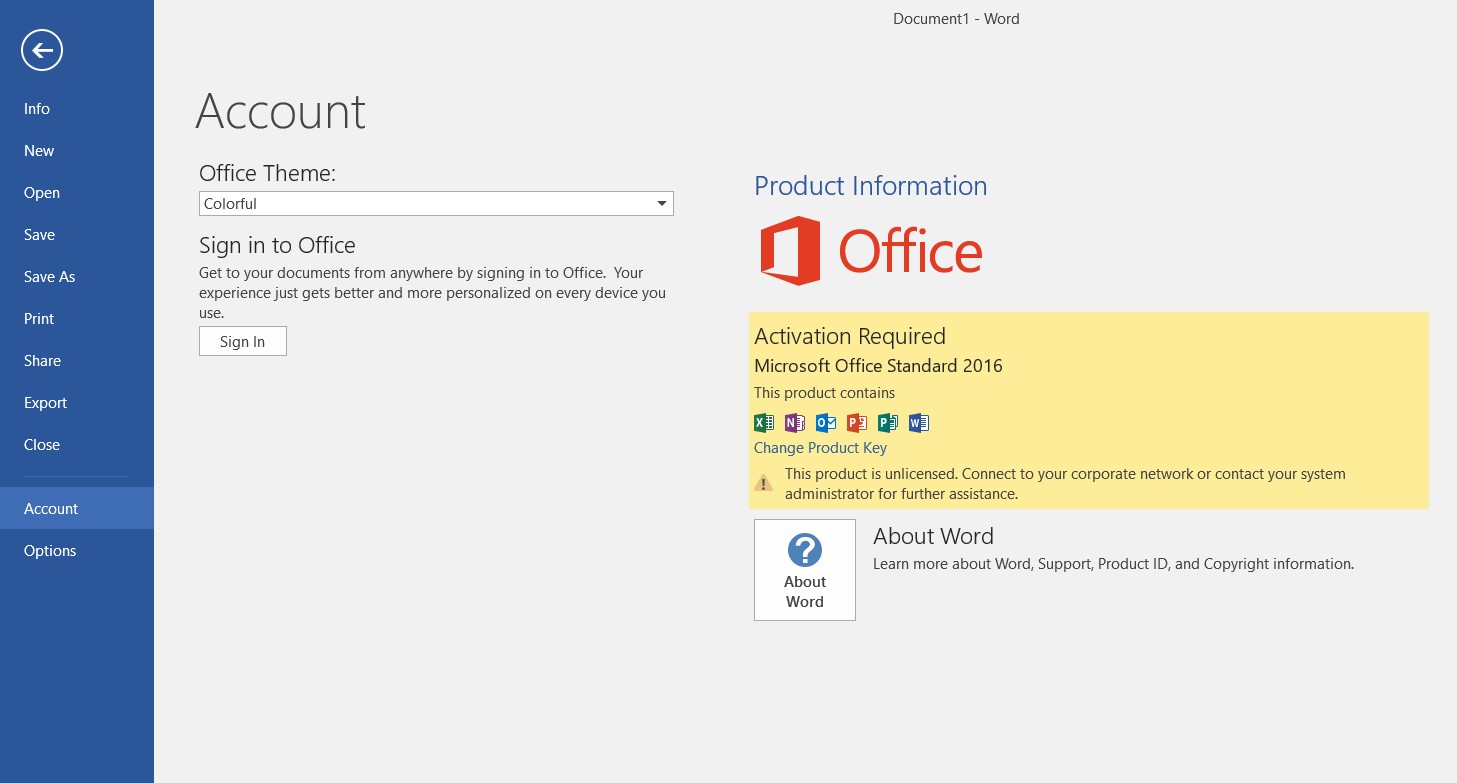
Task: Click the back arrow to return to document
Action: (x=42, y=50)
